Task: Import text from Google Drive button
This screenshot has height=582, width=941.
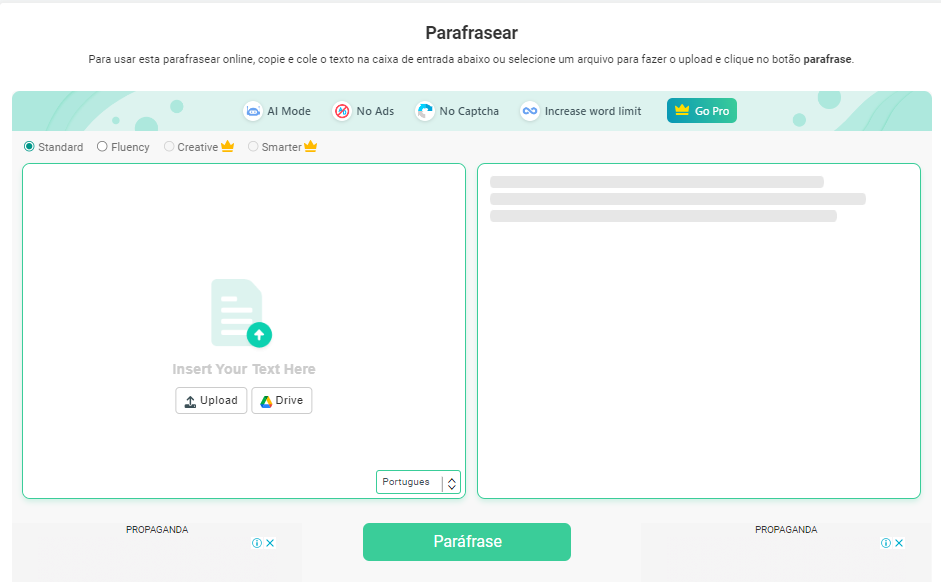Action: pos(281,401)
